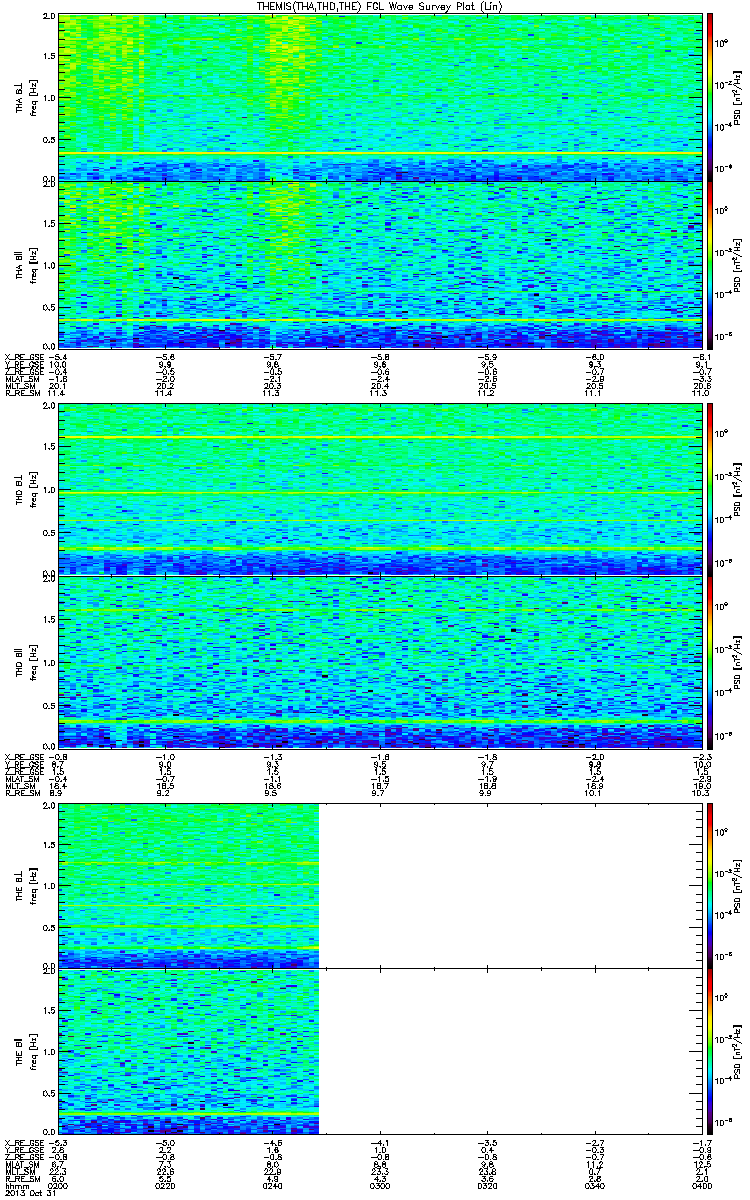This screenshot has height=1200, width=750.
Task: Click the "0340" time tick label
Action: tap(593, 1184)
